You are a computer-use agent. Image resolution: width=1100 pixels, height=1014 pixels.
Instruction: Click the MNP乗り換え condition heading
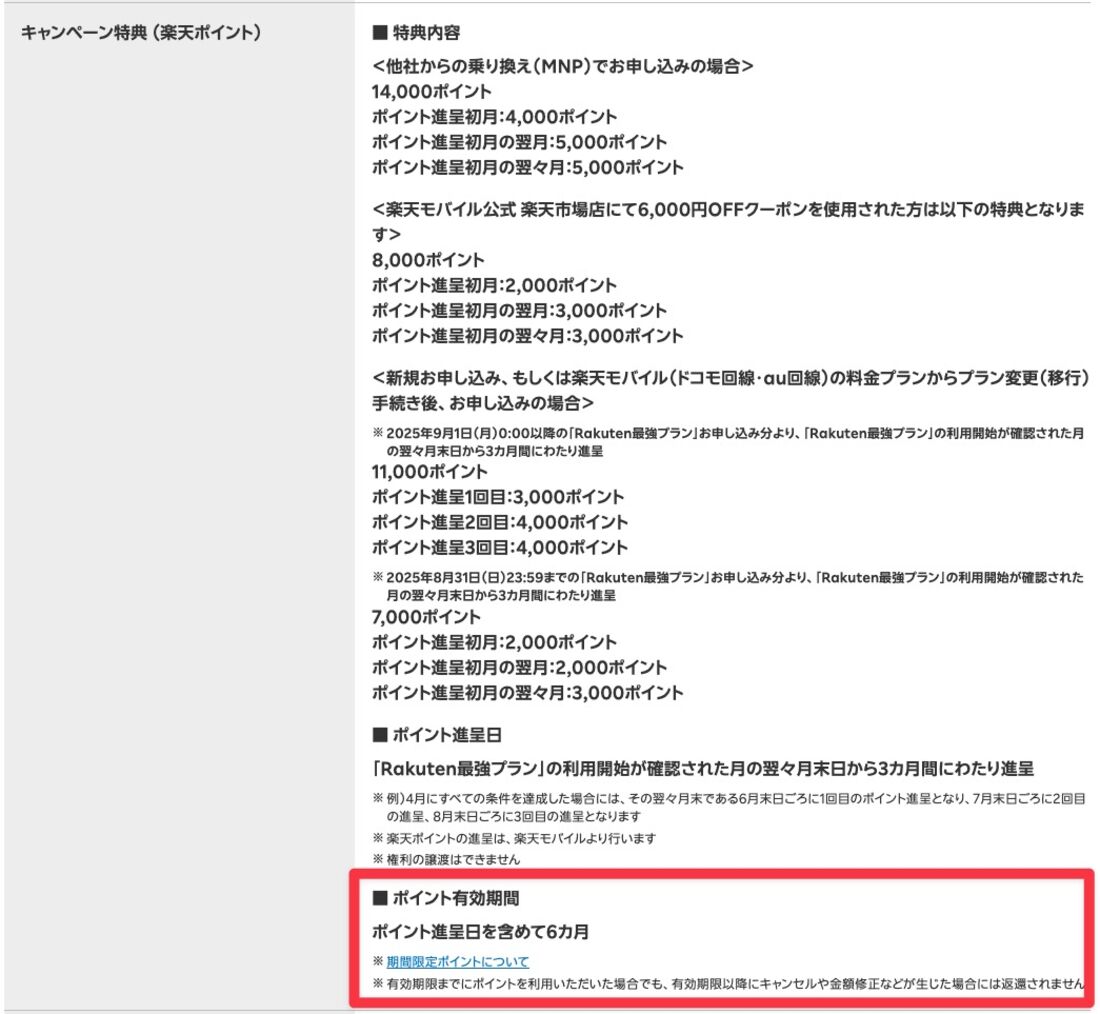click(561, 67)
